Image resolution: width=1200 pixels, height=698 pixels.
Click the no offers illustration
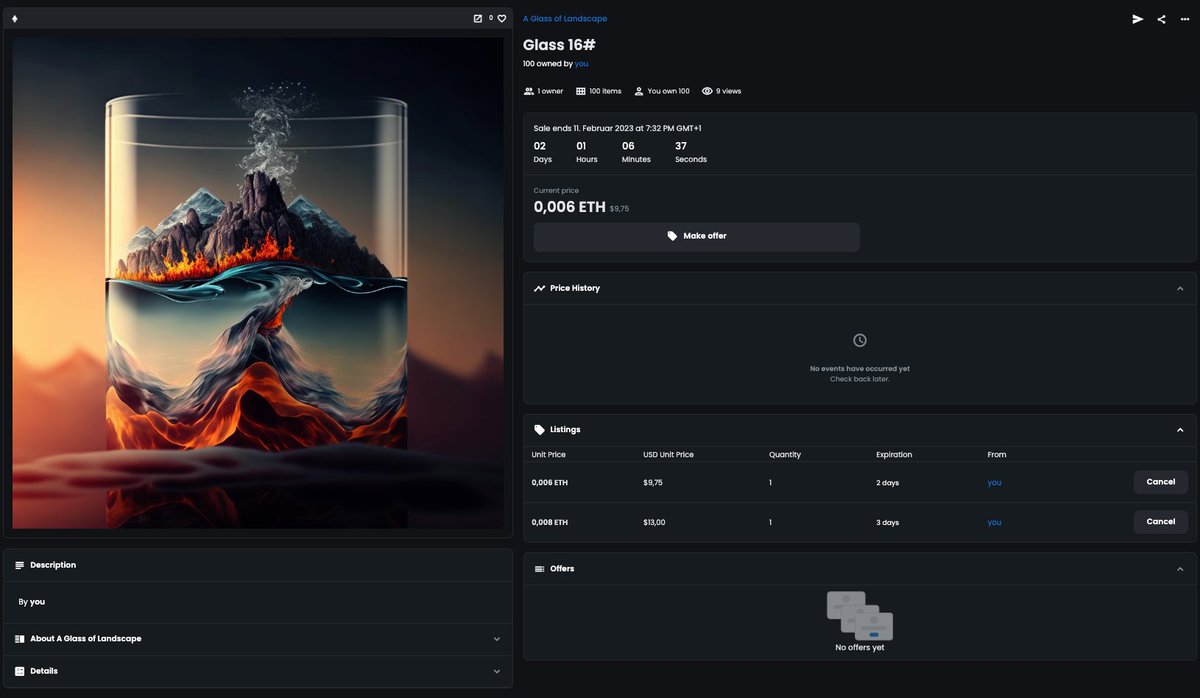coord(860,615)
